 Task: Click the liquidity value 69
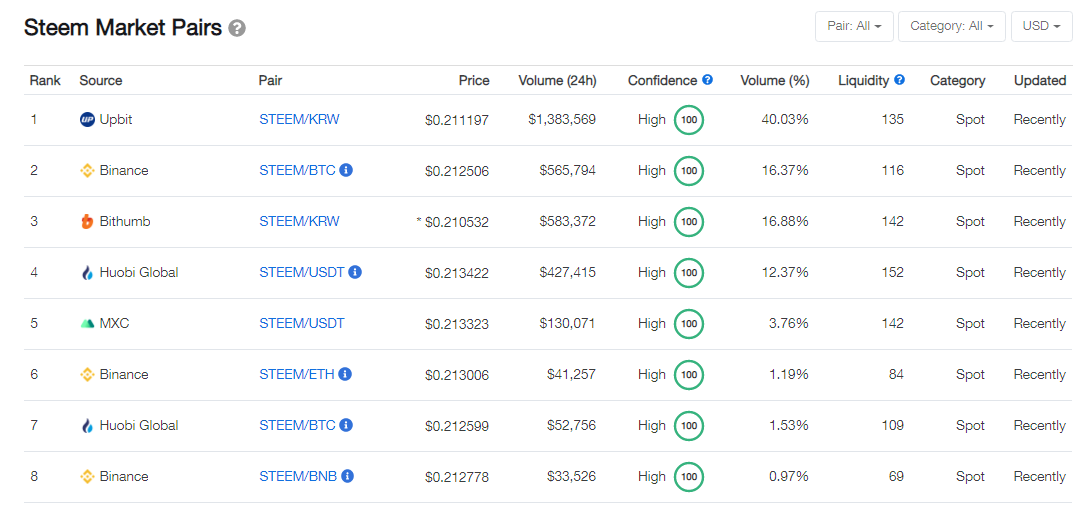click(x=896, y=476)
